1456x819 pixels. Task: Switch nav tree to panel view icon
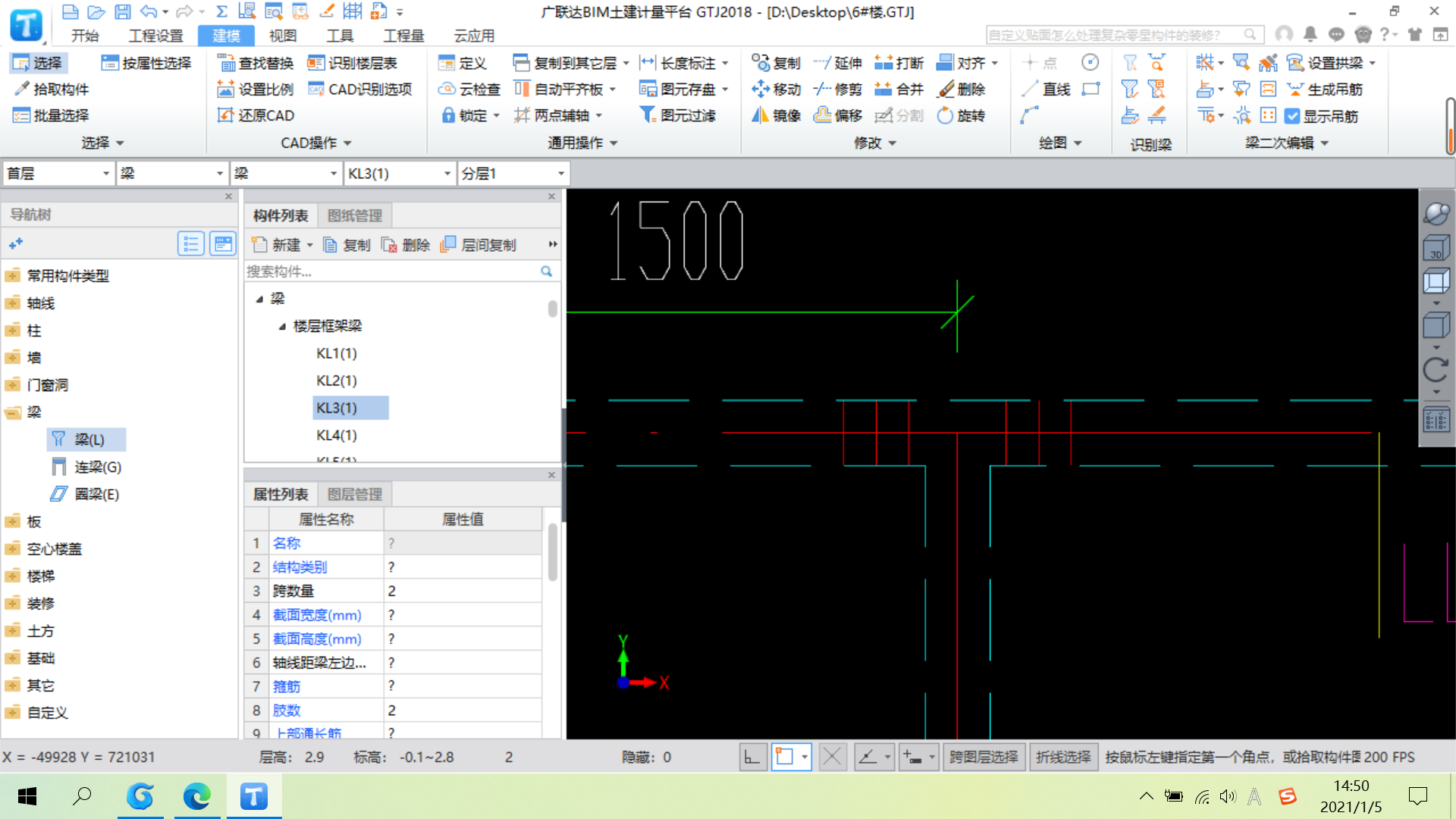click(x=223, y=244)
